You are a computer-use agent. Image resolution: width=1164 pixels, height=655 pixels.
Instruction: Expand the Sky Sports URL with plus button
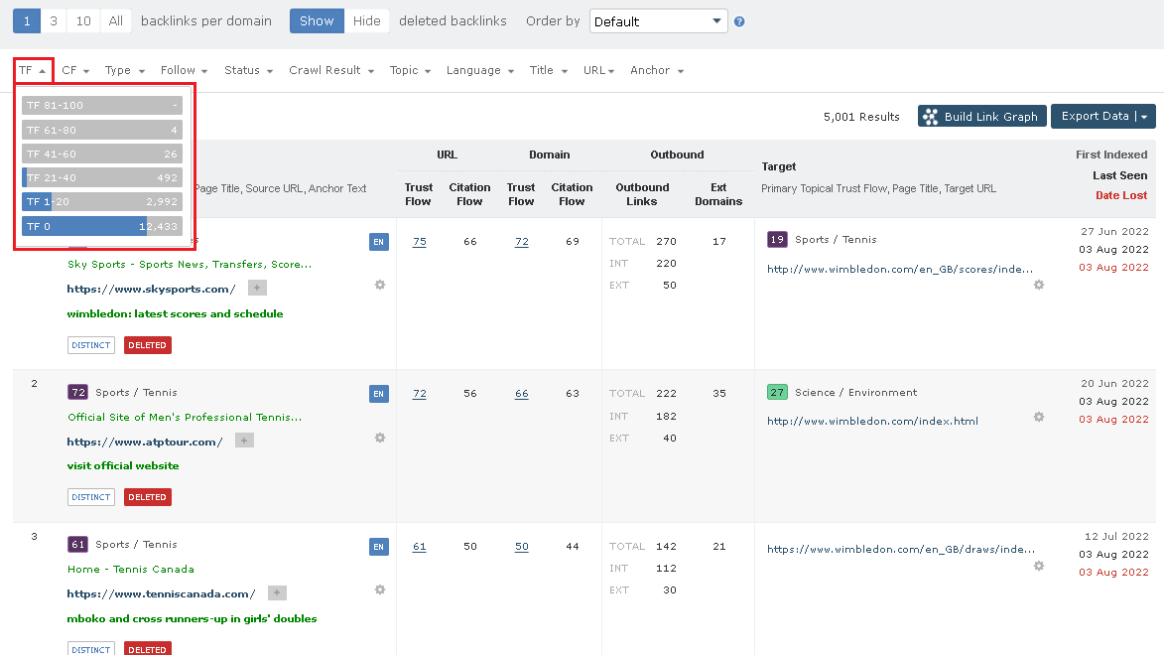tap(256, 286)
